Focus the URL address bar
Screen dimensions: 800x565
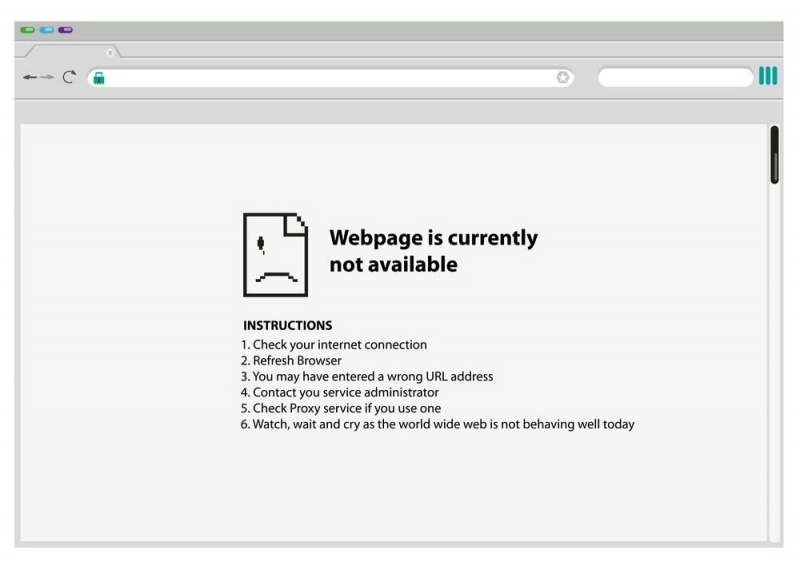[331, 78]
